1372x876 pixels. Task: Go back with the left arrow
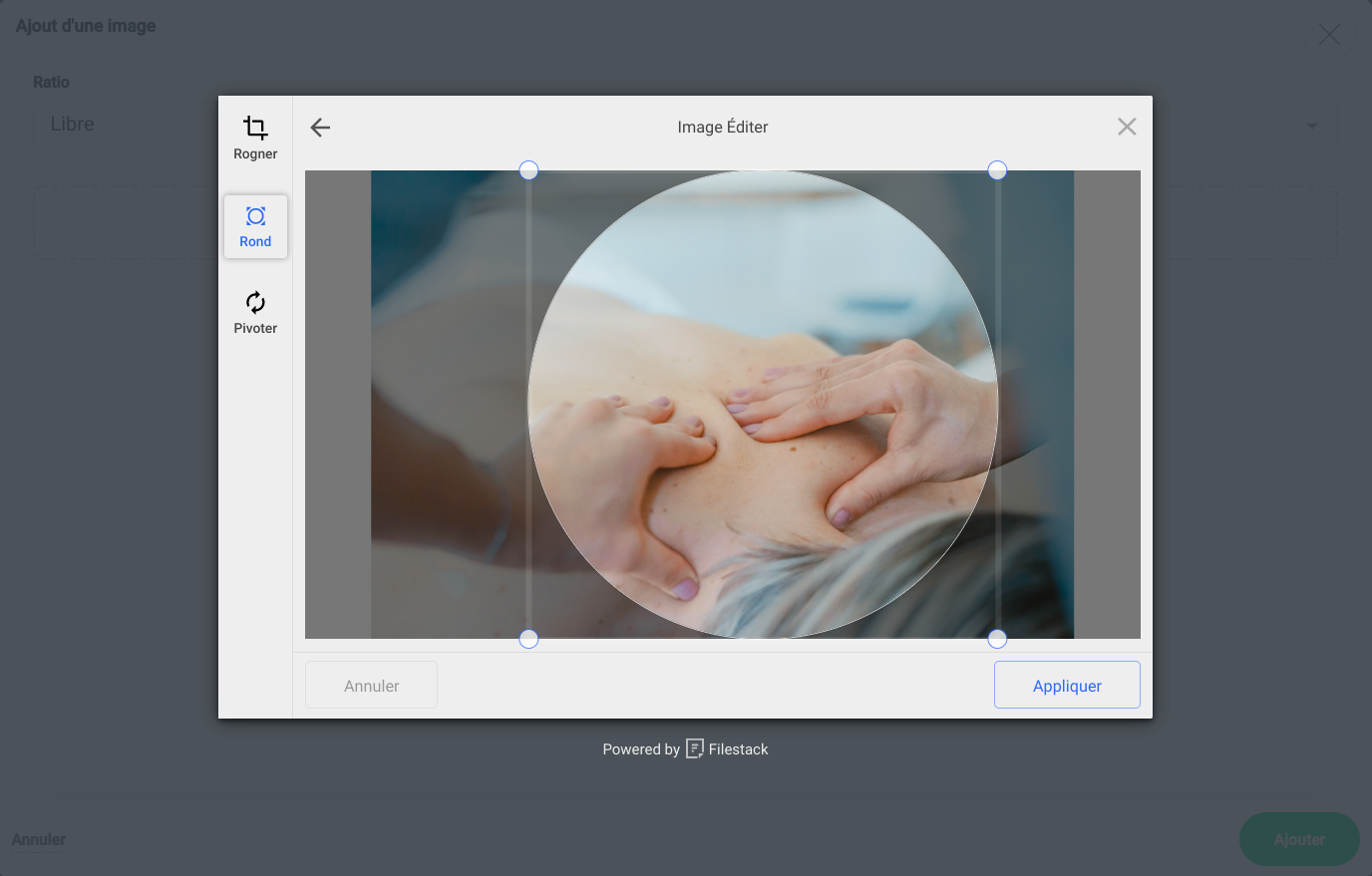320,127
